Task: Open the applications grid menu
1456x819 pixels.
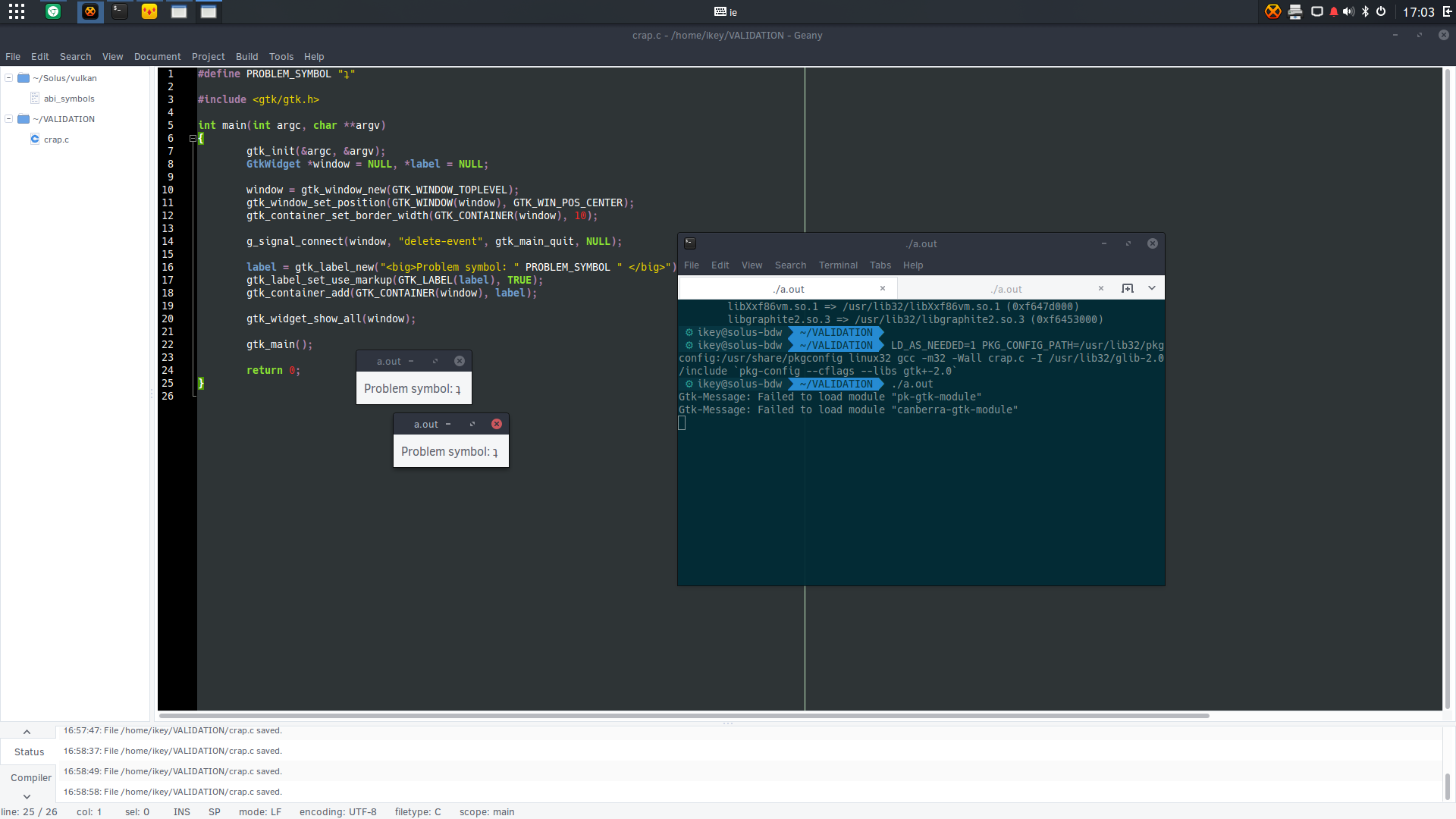Action: coord(17,11)
